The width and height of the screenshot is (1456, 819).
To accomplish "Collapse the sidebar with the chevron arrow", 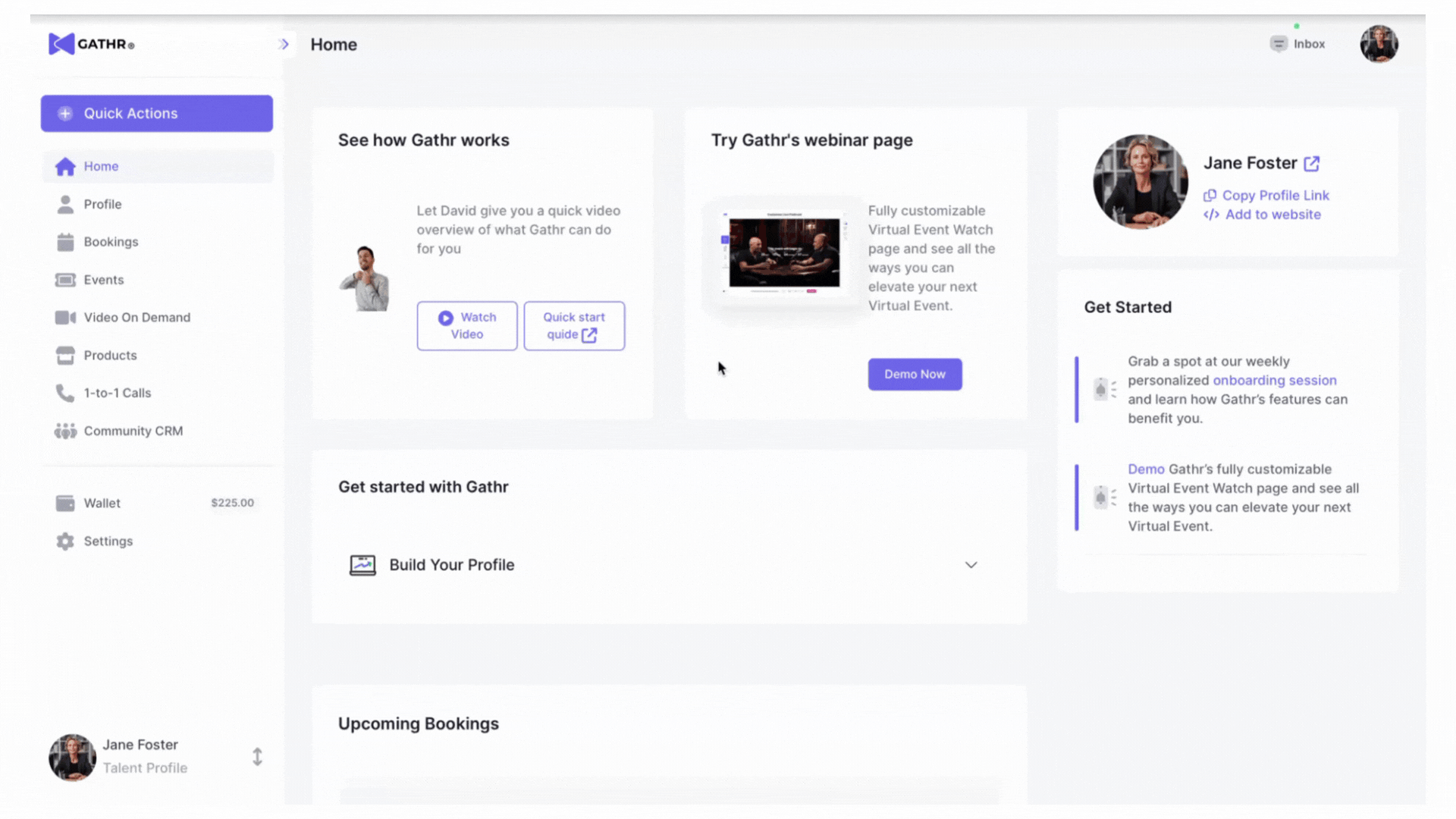I will click(284, 44).
